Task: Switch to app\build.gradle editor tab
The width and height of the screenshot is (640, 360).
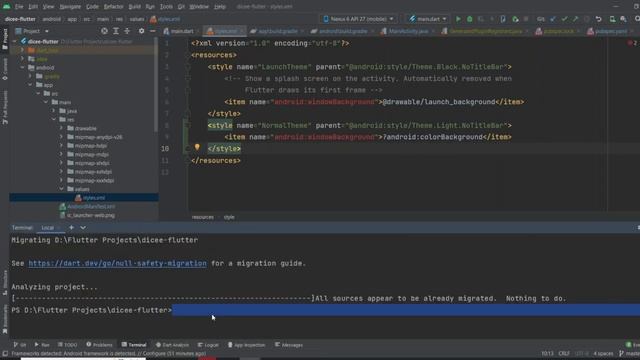Action: click(277, 31)
